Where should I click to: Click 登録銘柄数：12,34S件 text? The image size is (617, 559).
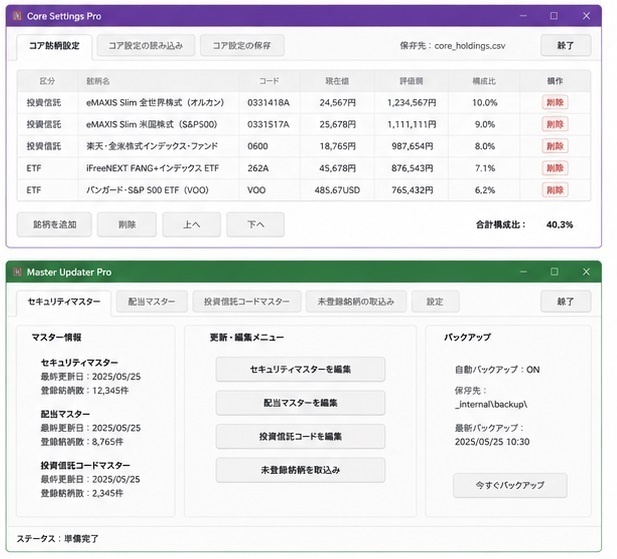point(85,391)
